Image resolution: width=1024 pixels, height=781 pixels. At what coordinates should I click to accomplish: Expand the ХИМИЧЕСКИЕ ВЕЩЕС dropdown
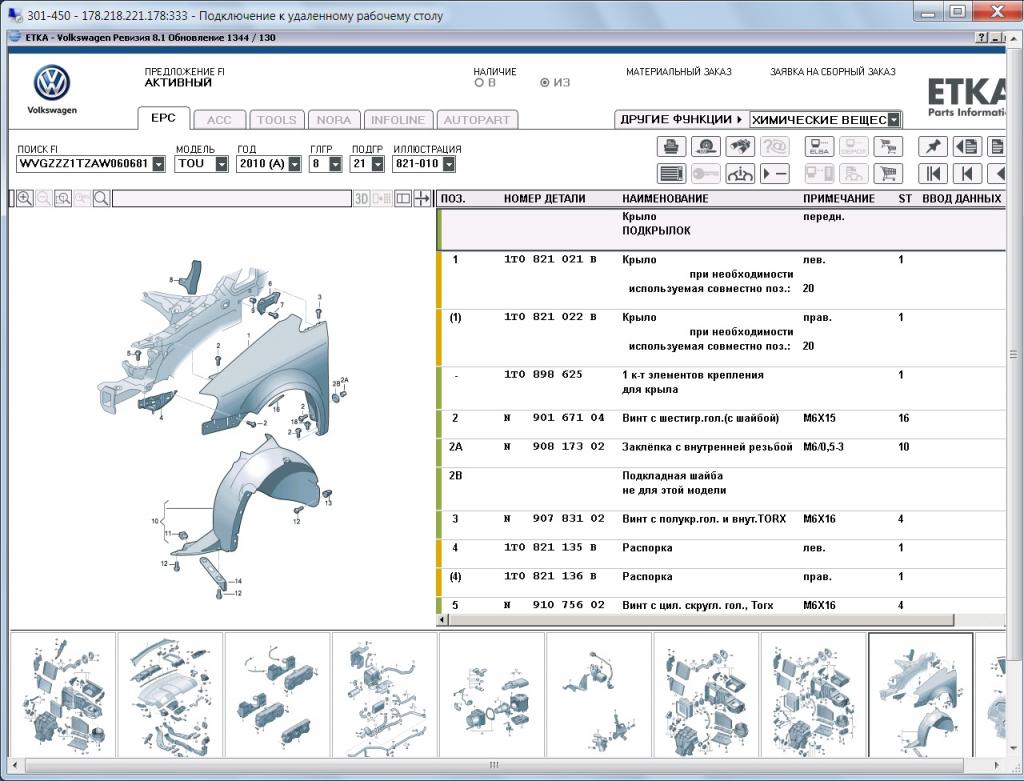coord(894,120)
